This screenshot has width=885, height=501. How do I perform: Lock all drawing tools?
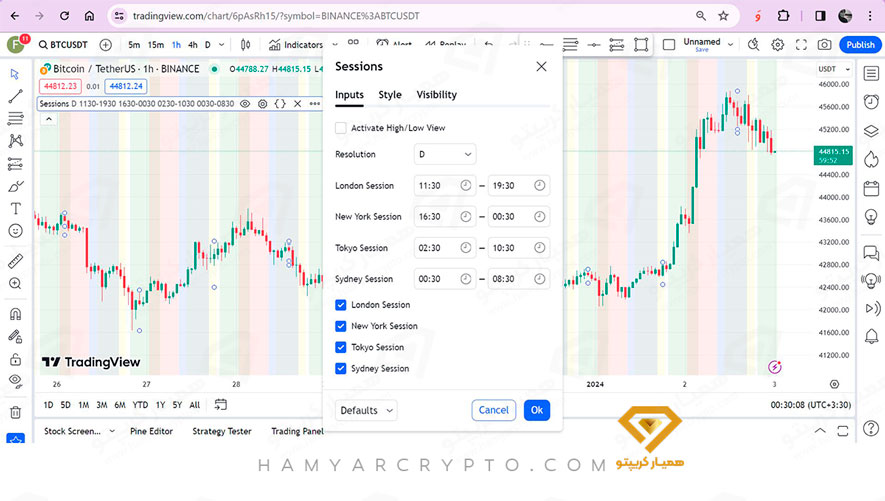(15, 359)
